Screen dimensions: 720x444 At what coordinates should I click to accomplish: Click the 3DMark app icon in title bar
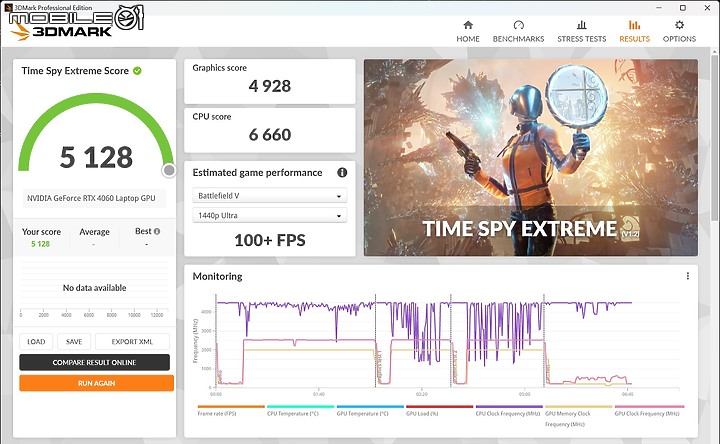pyautogui.click(x=8, y=7)
